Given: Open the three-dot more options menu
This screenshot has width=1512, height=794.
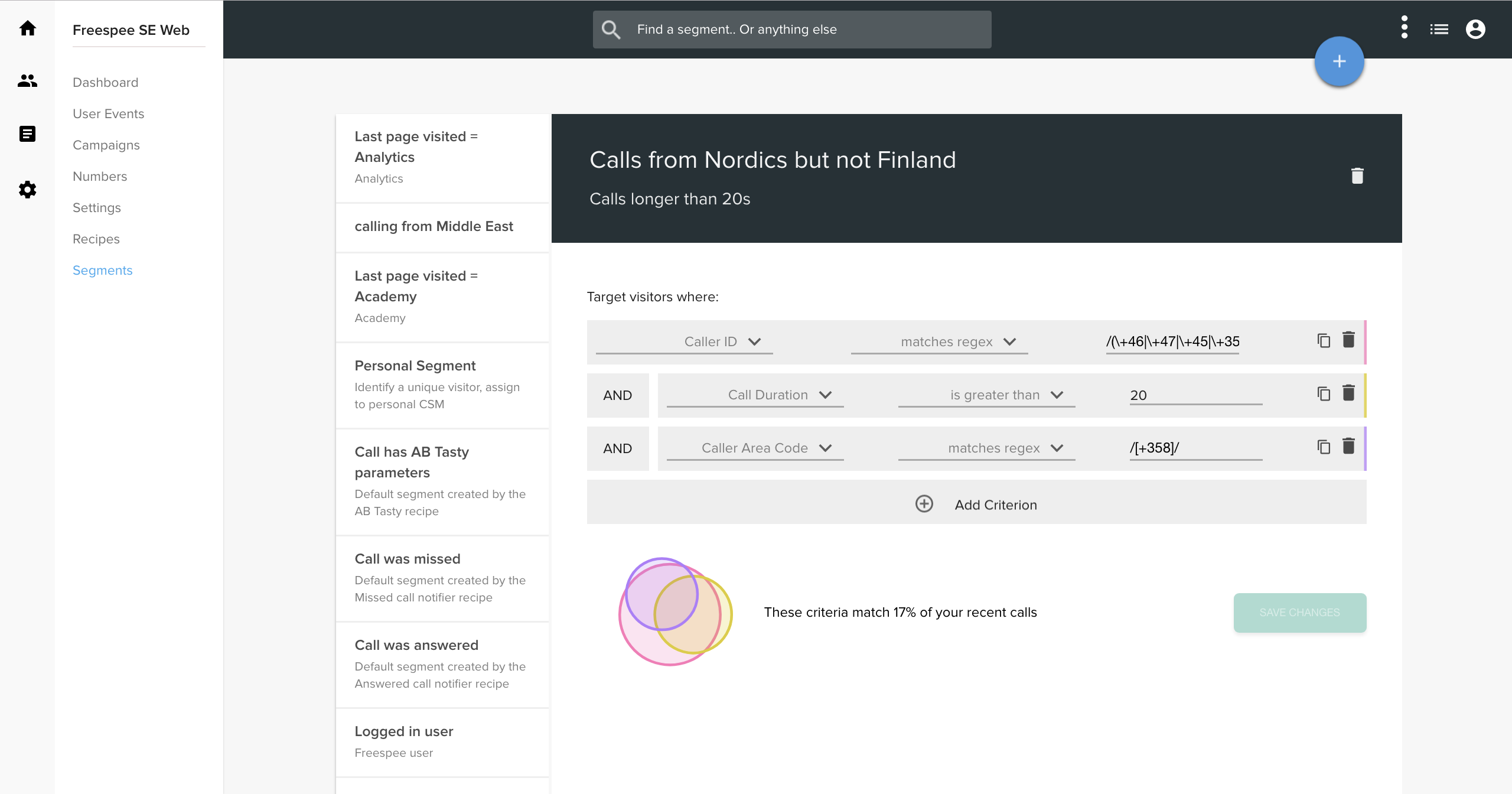Looking at the screenshot, I should coord(1405,28).
